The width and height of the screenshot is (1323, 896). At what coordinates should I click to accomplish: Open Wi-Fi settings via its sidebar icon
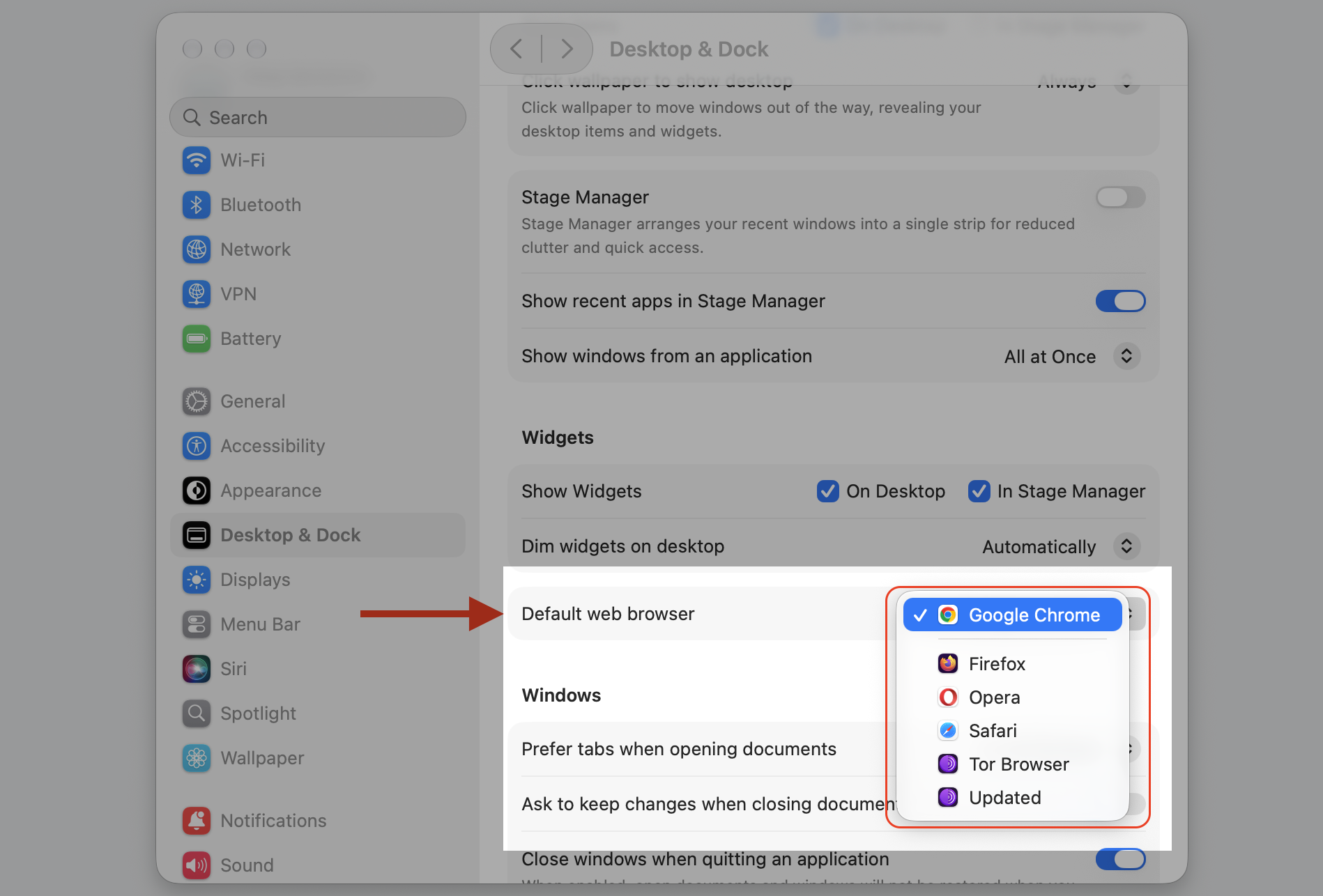pos(197,160)
